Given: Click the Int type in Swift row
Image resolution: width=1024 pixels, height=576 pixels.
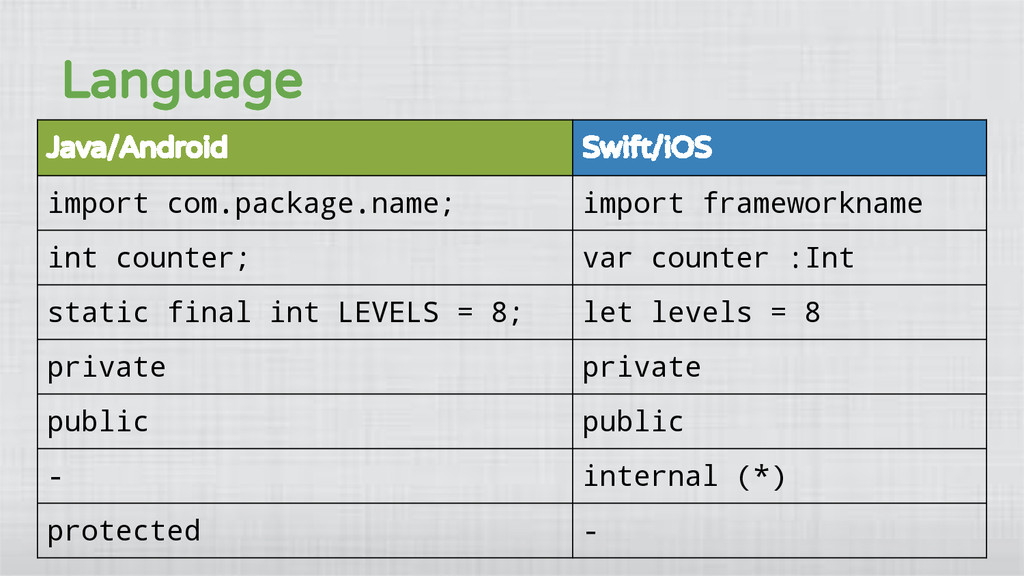Looking at the screenshot, I should (x=829, y=258).
